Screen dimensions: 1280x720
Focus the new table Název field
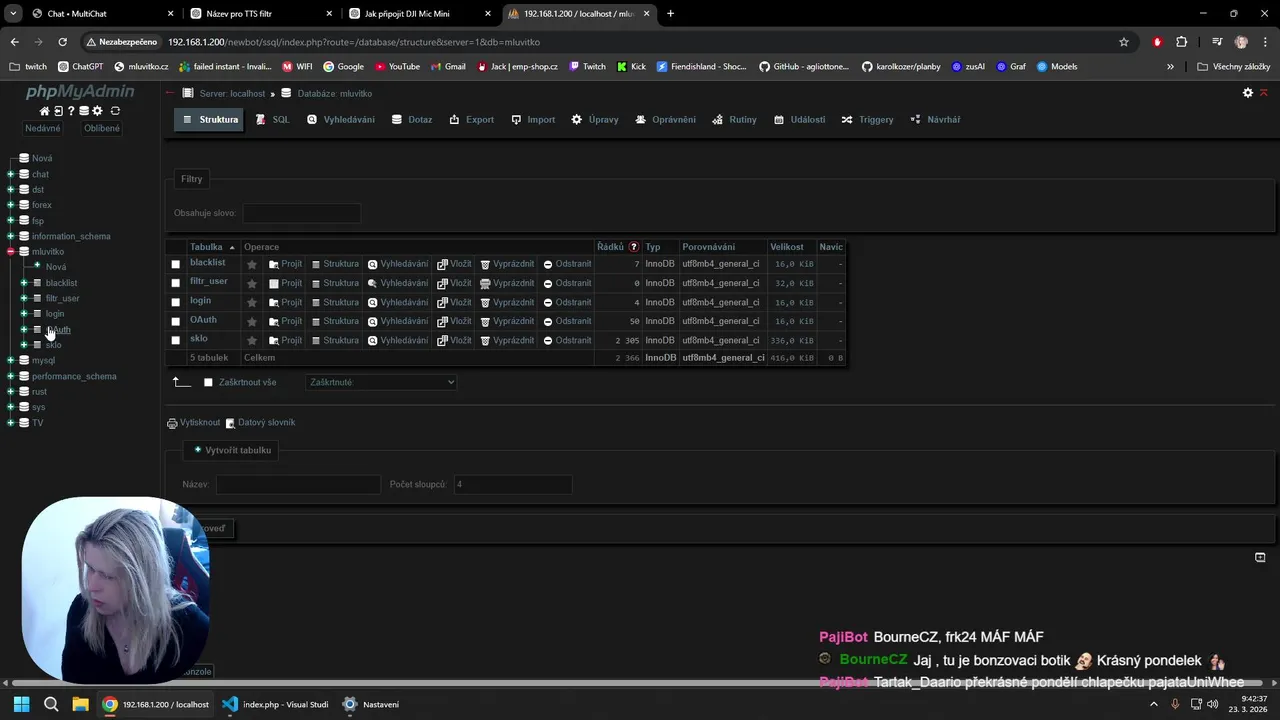coord(298,484)
